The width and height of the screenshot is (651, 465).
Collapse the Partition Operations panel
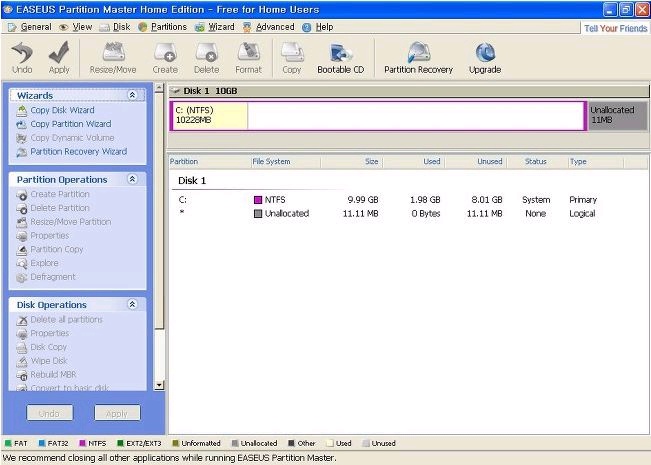coord(132,179)
